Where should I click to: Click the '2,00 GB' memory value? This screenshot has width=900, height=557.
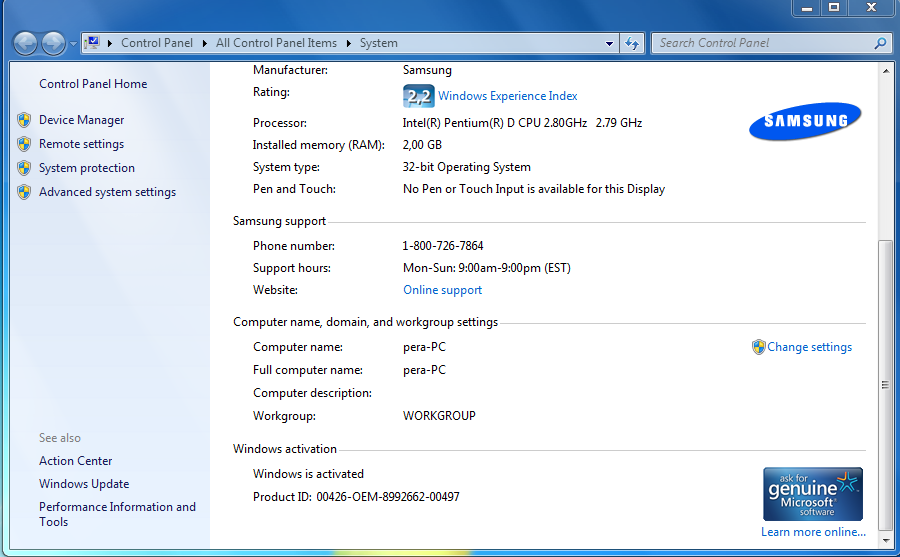[x=422, y=145]
